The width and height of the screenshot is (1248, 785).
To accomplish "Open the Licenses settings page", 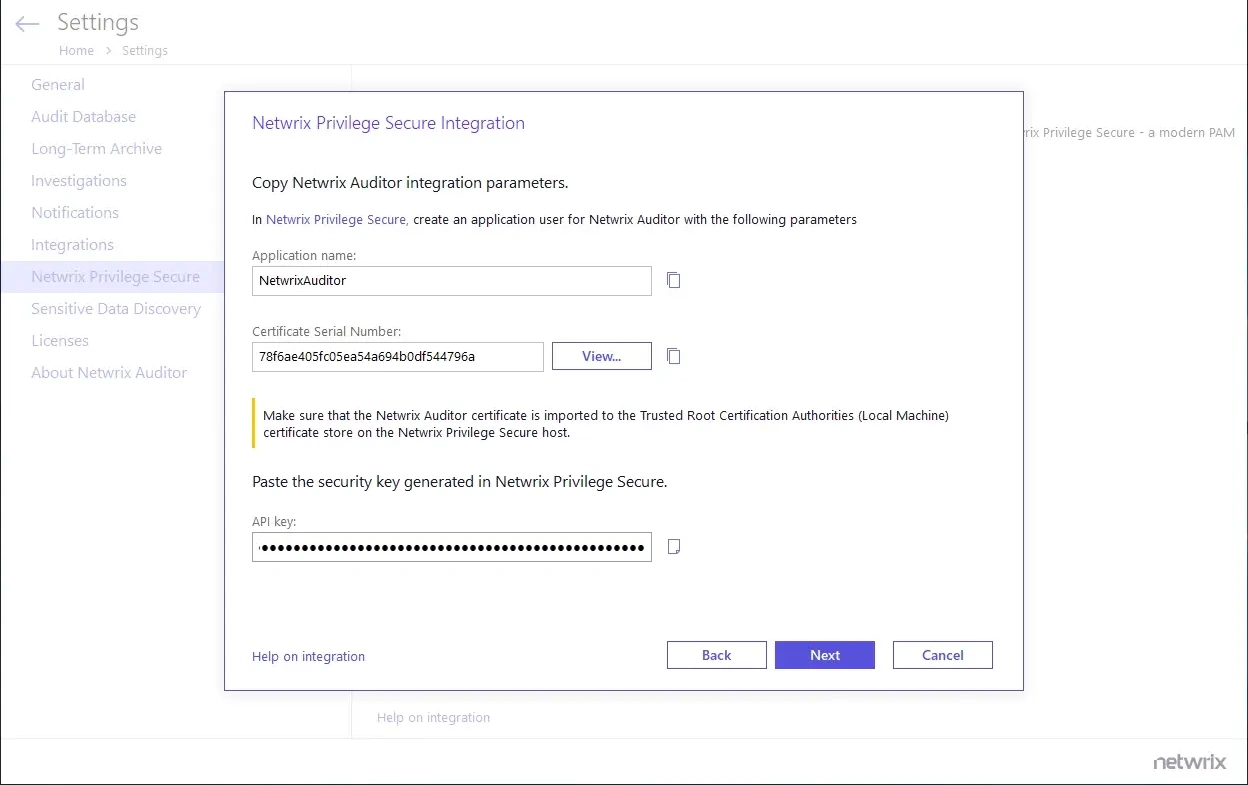I will (60, 340).
